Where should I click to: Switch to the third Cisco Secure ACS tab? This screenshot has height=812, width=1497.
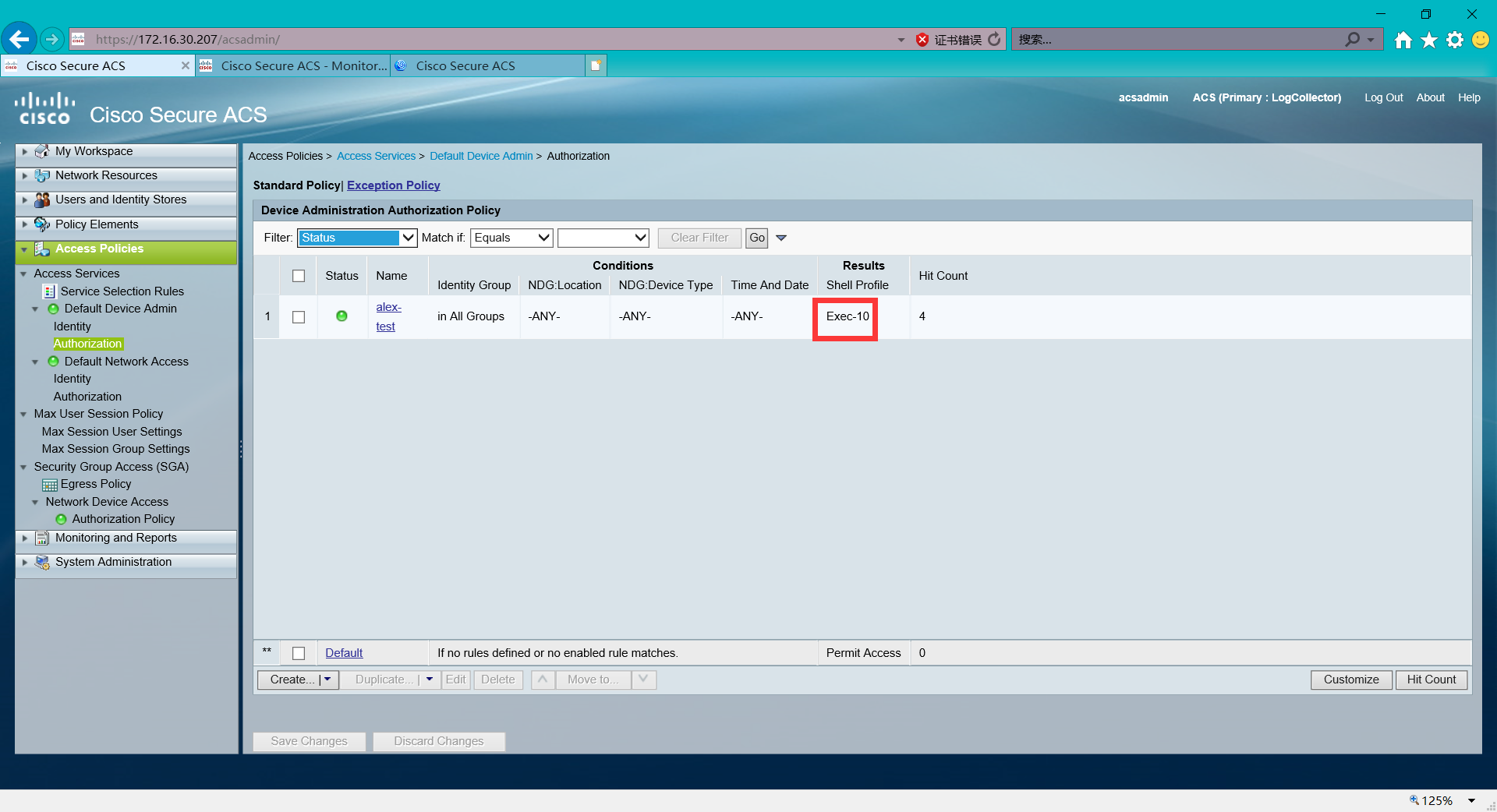(487, 65)
